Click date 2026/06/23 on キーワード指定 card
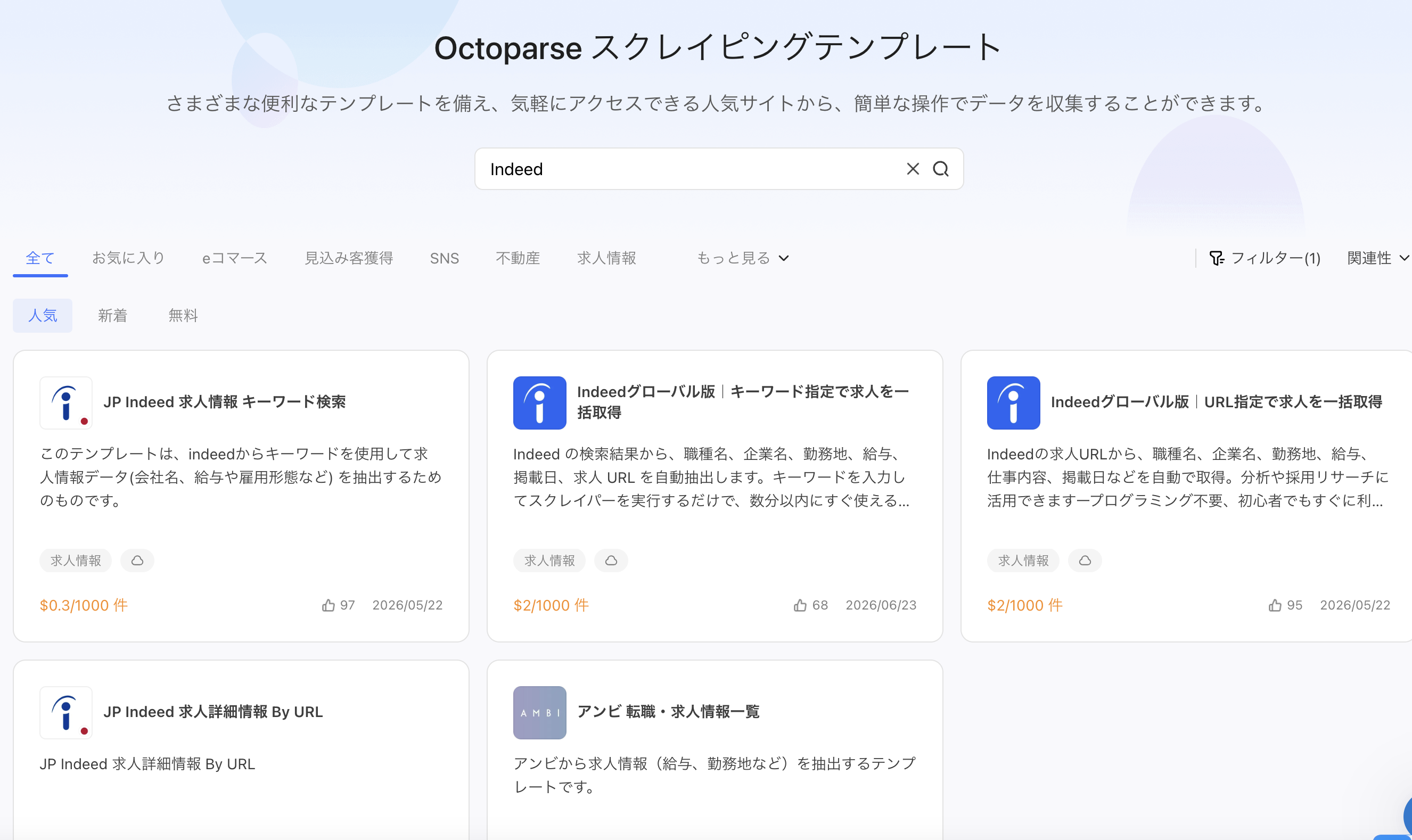 click(x=881, y=605)
